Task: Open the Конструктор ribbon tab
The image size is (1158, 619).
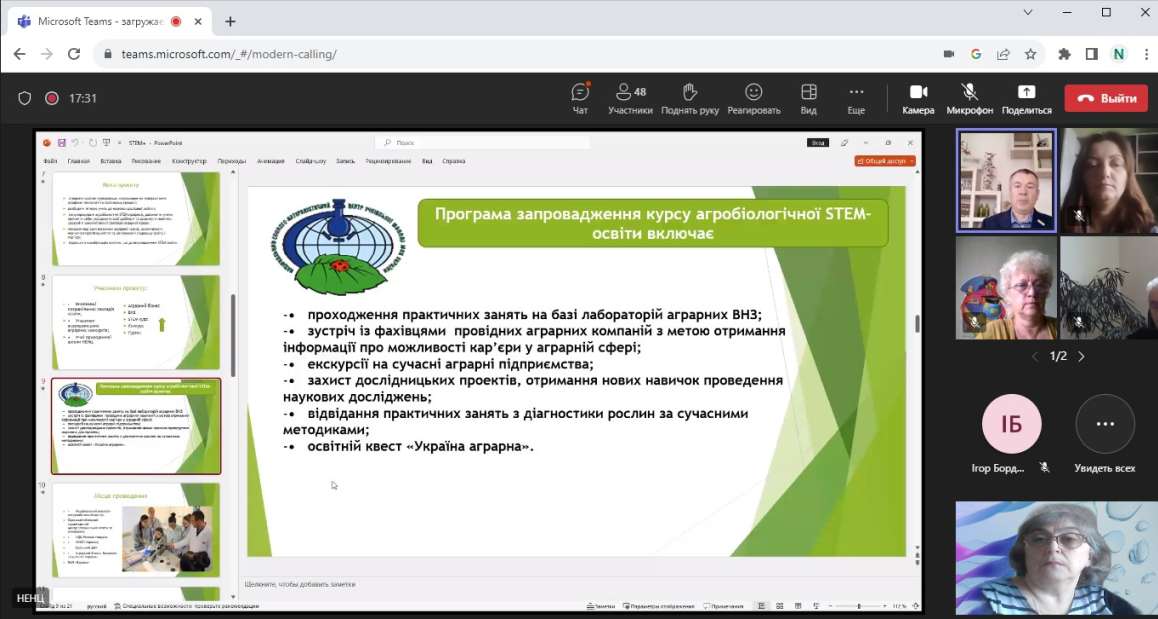Action: 189,161
